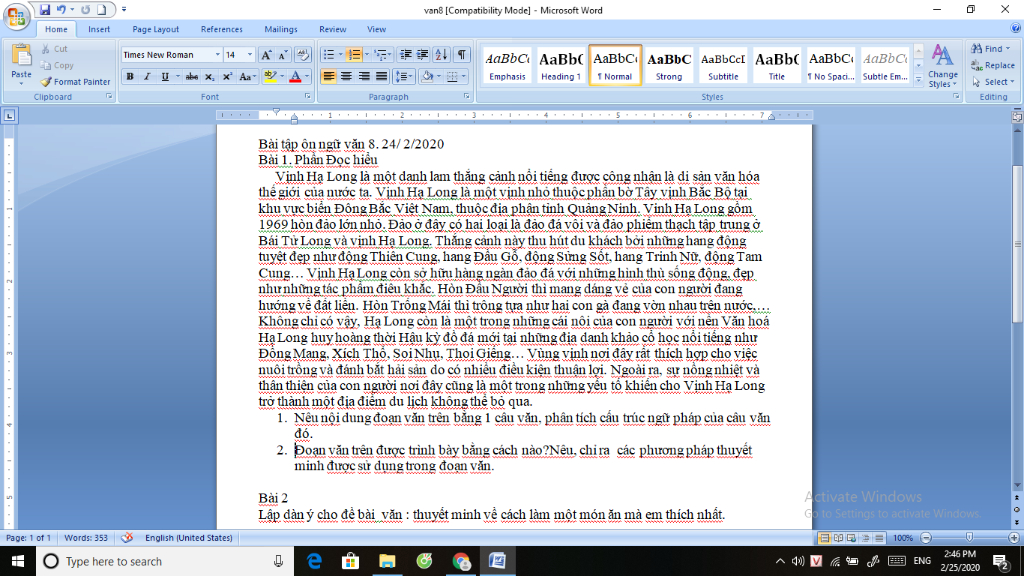Image resolution: width=1024 pixels, height=576 pixels.
Task: Sort the selected text
Action: 441,55
